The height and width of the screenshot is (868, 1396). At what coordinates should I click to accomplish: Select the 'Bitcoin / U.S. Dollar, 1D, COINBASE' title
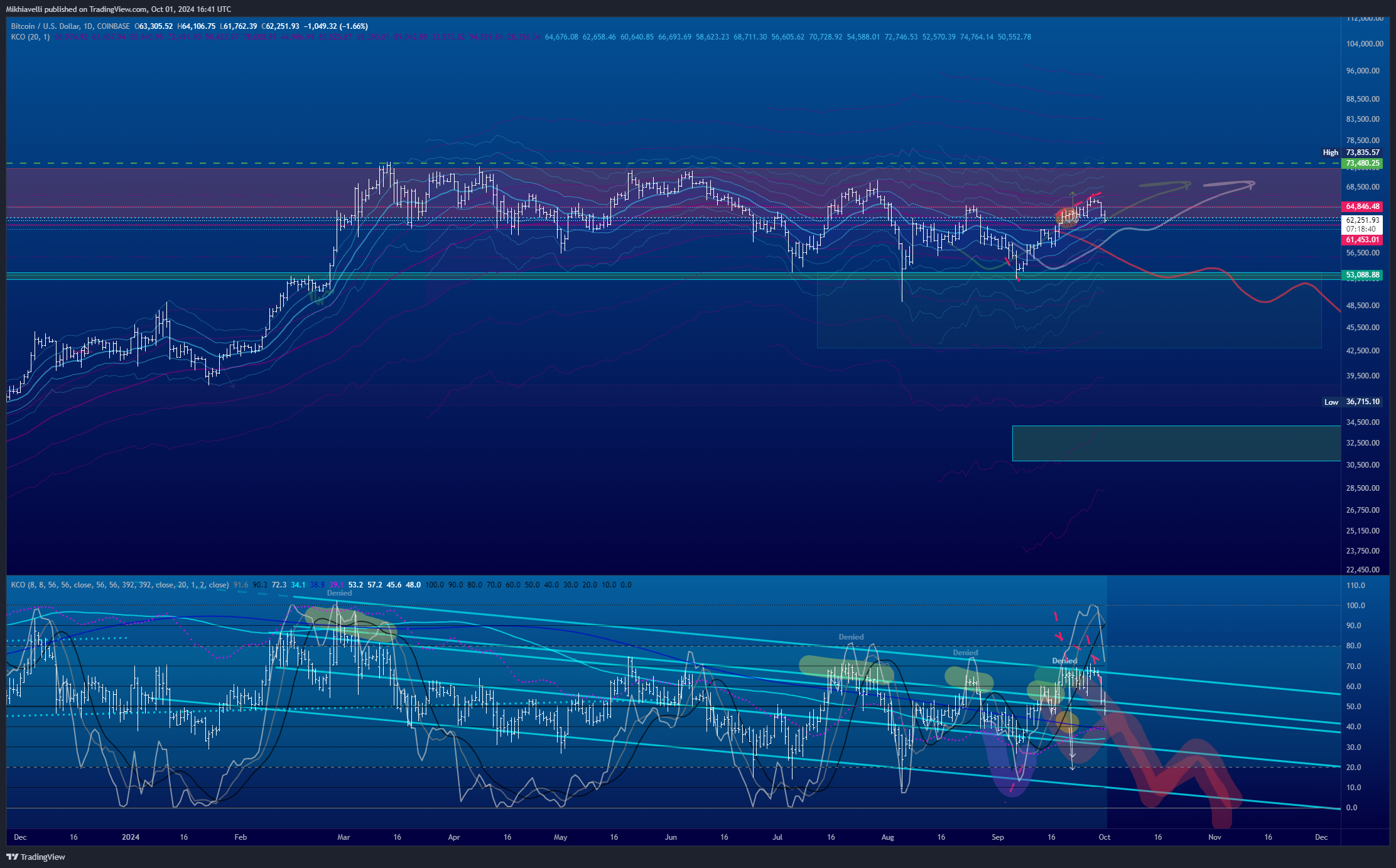pos(70,26)
